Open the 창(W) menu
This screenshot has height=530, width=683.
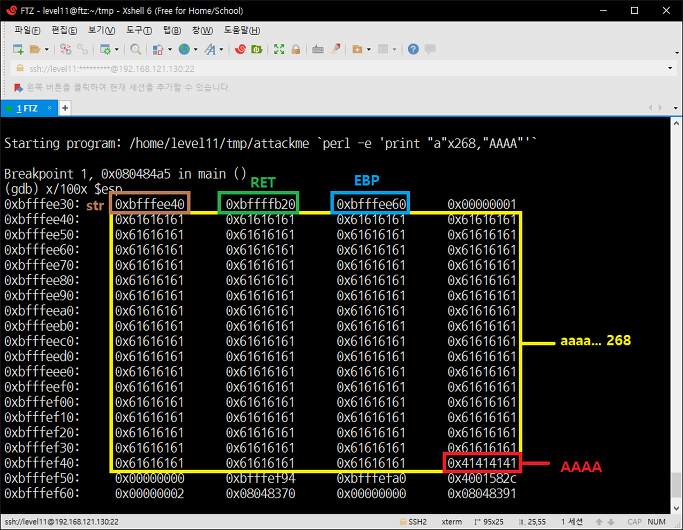203,30
